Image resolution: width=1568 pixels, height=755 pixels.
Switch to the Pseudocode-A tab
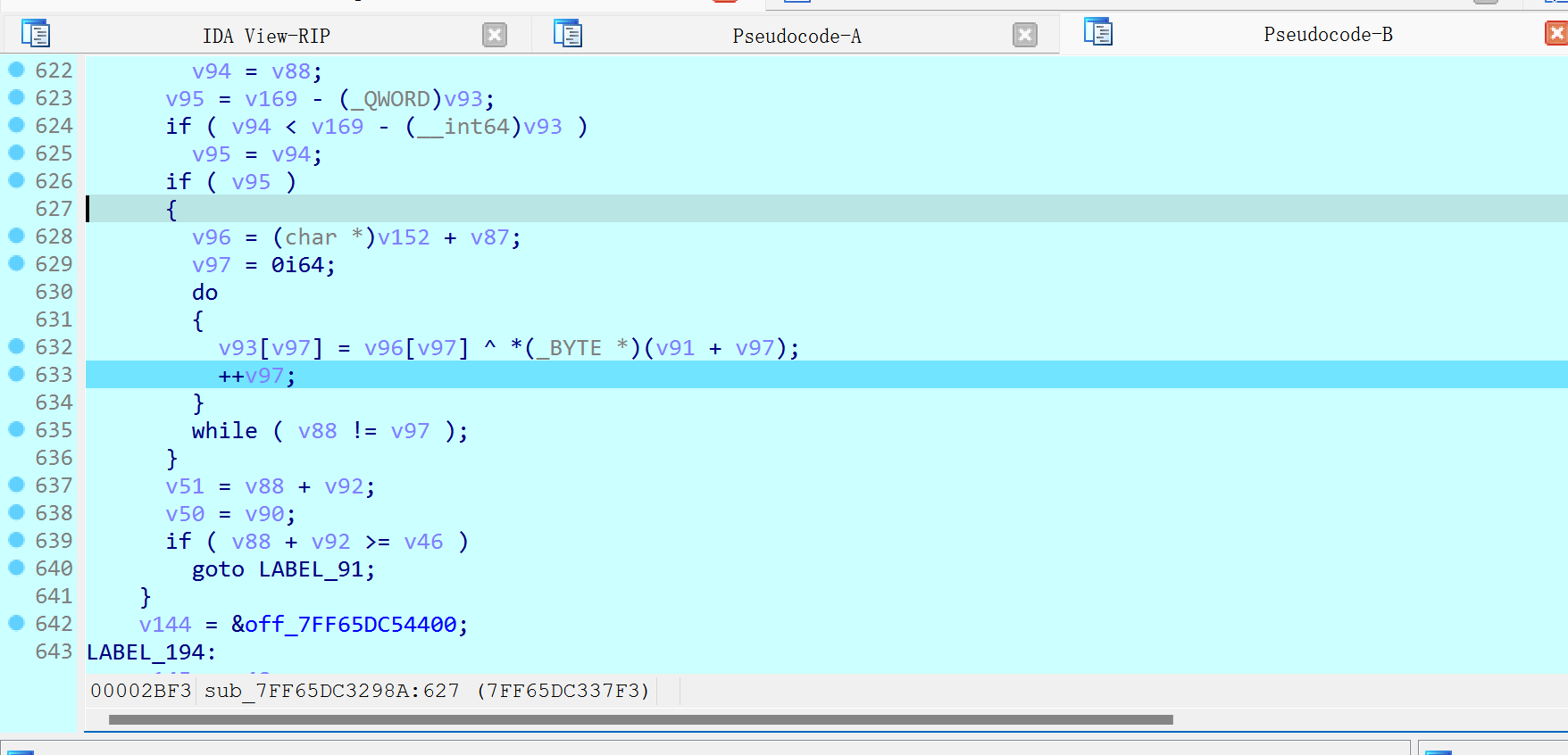coord(797,36)
